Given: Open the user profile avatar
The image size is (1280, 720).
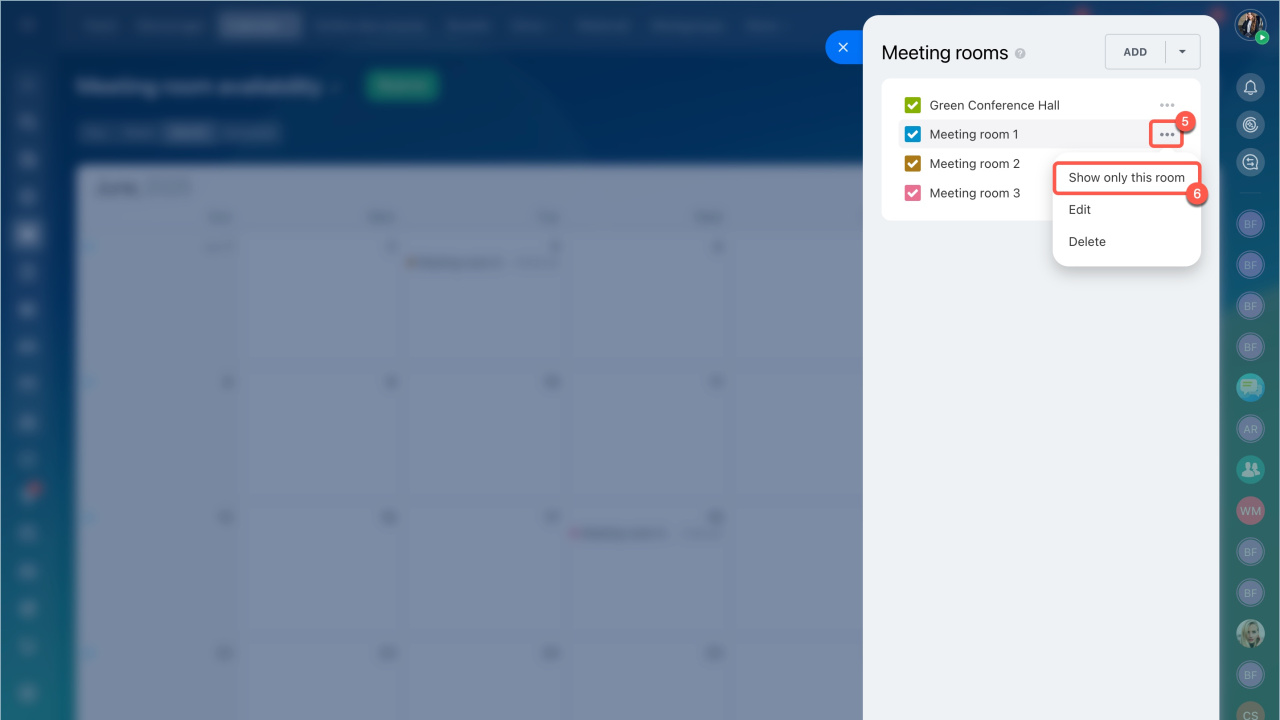Looking at the screenshot, I should coord(1250,25).
